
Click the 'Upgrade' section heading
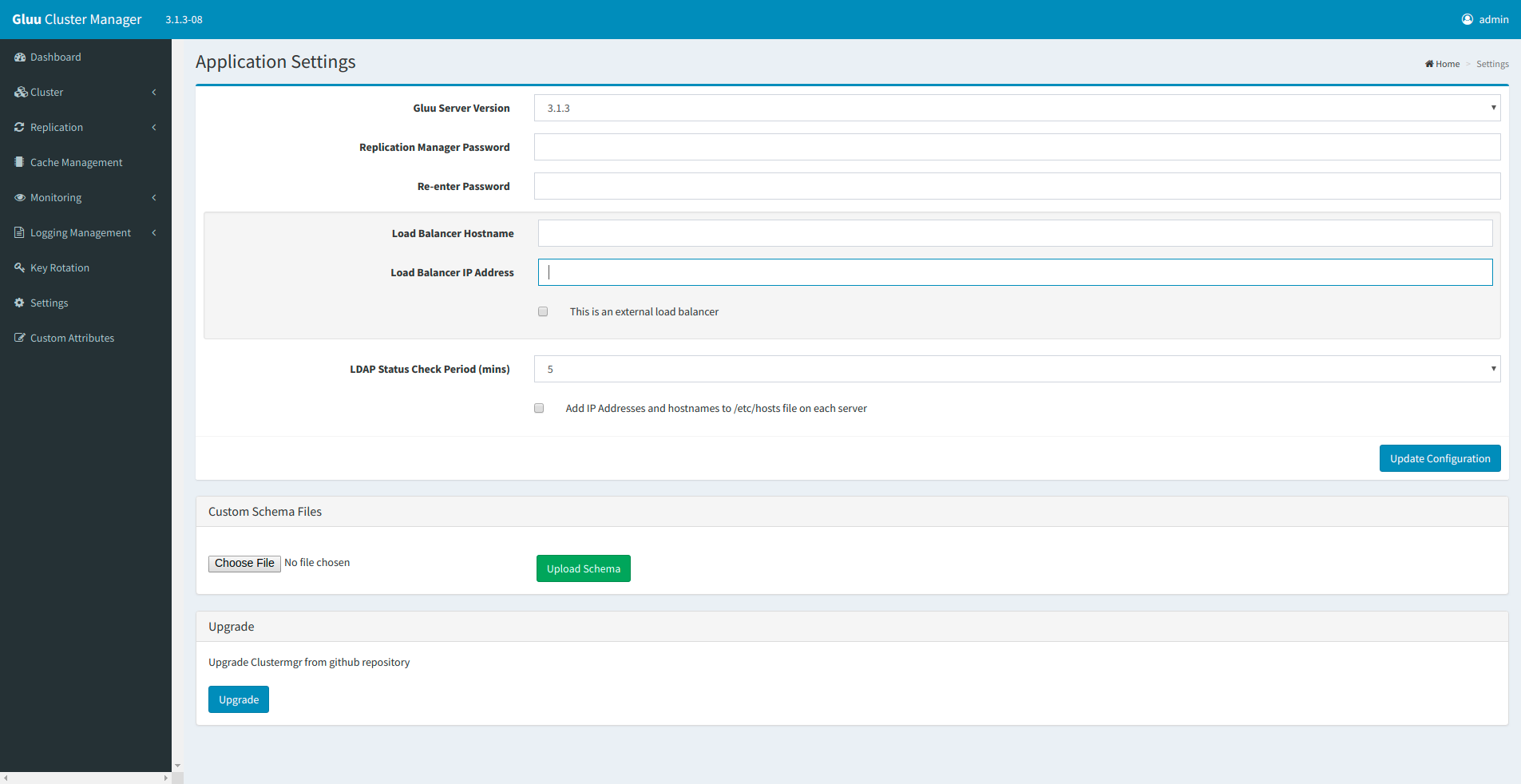pos(232,627)
